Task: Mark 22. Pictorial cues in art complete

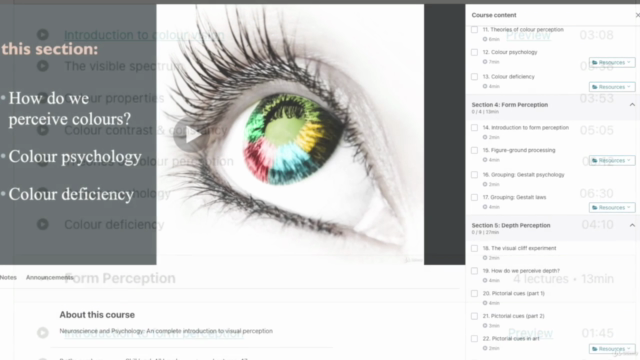Action: click(x=474, y=338)
